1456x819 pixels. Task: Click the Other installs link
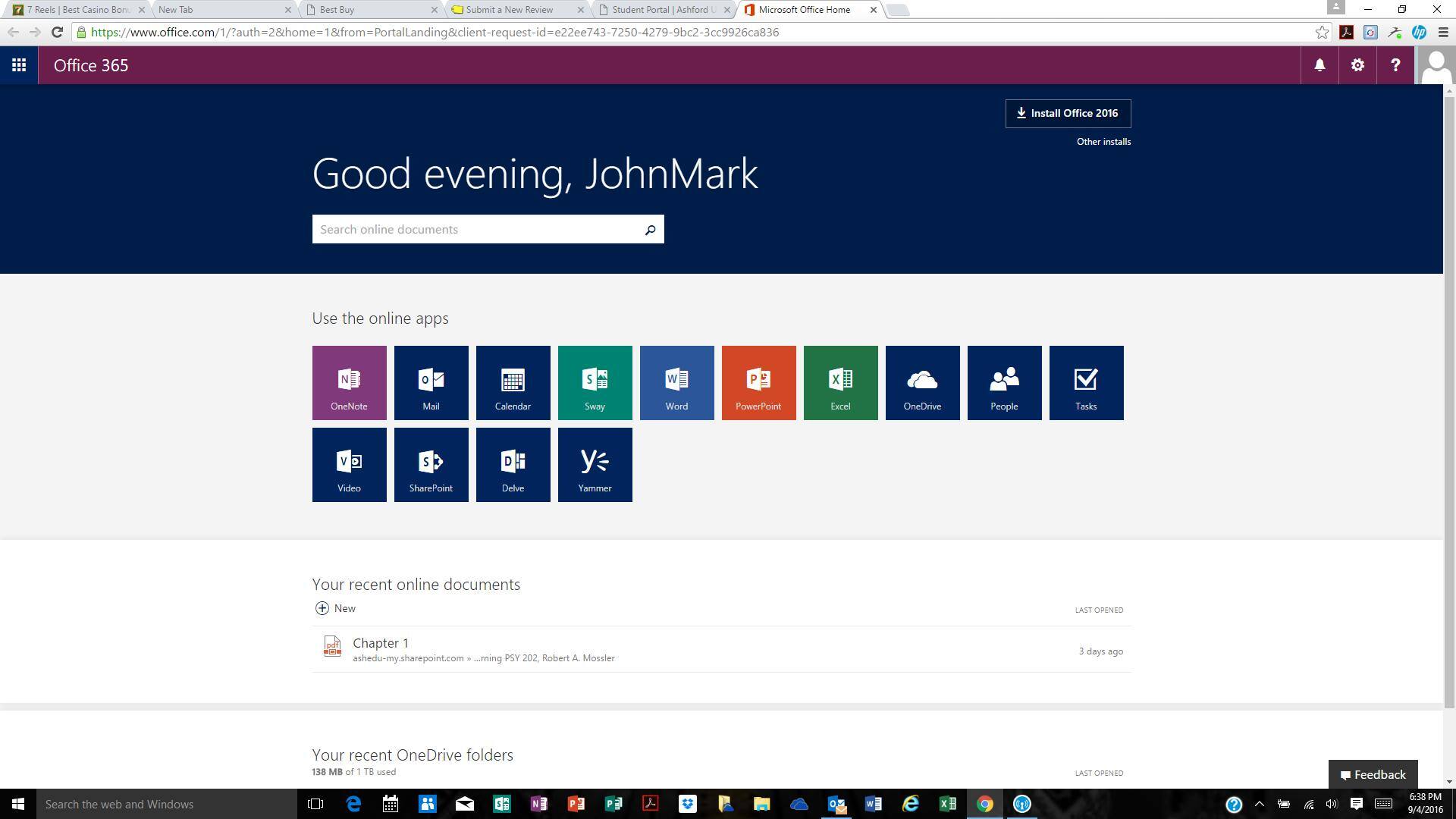[x=1103, y=142]
